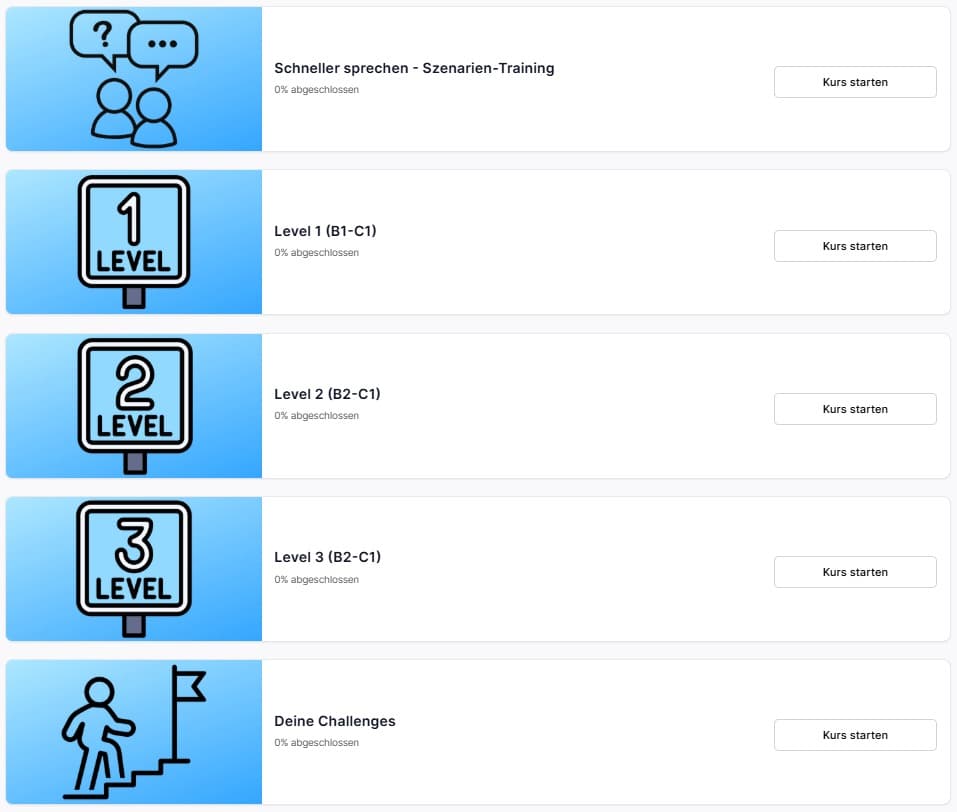957x812 pixels.
Task: Click 0% abgeschlossen under Level 3
Action: tap(316, 579)
